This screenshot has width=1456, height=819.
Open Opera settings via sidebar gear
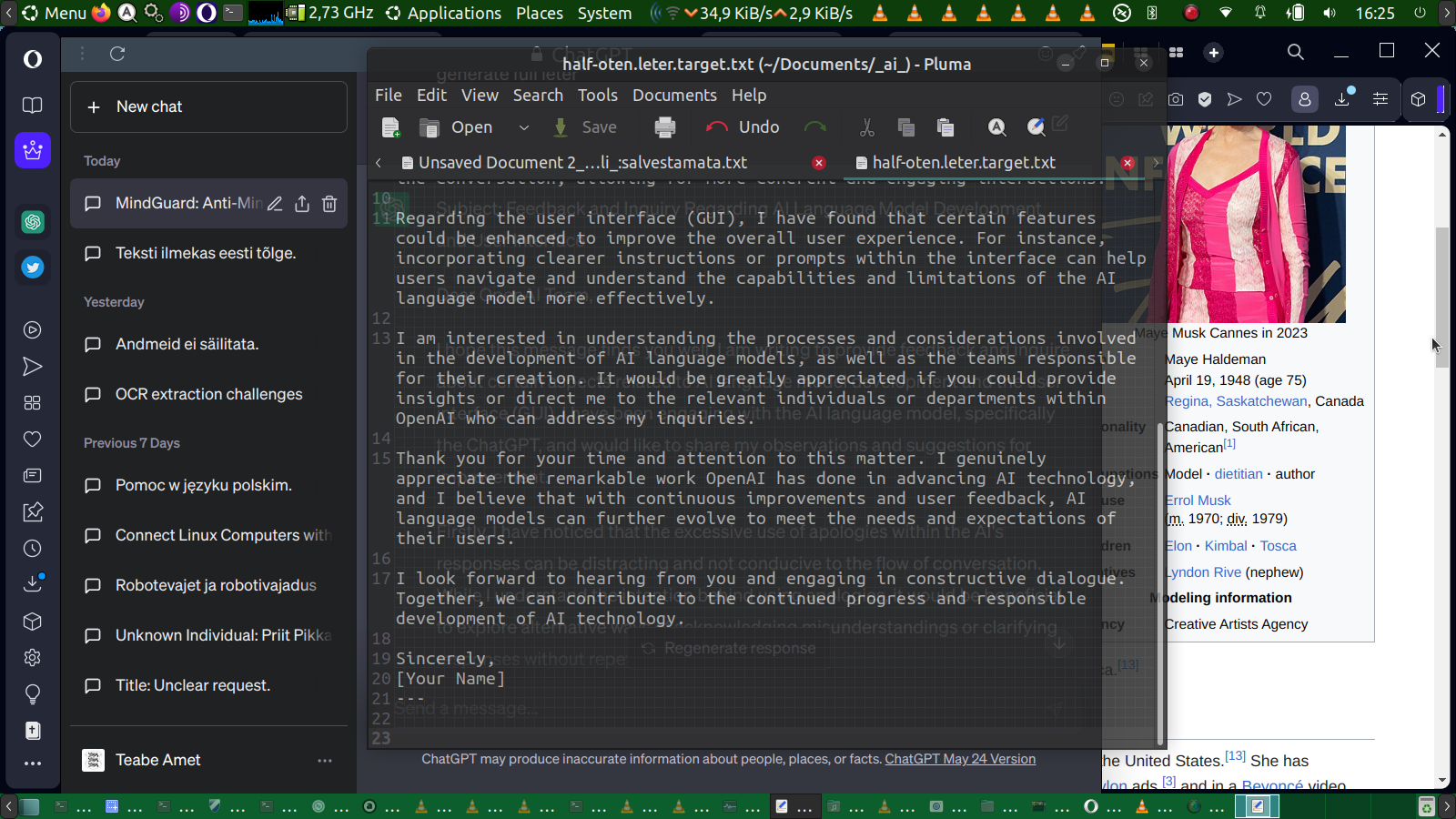[x=33, y=658]
